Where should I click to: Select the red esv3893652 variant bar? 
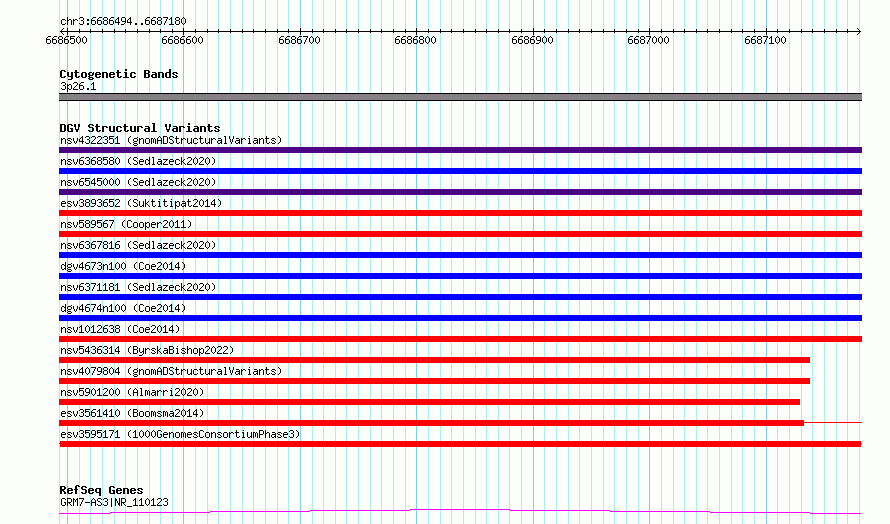460,213
